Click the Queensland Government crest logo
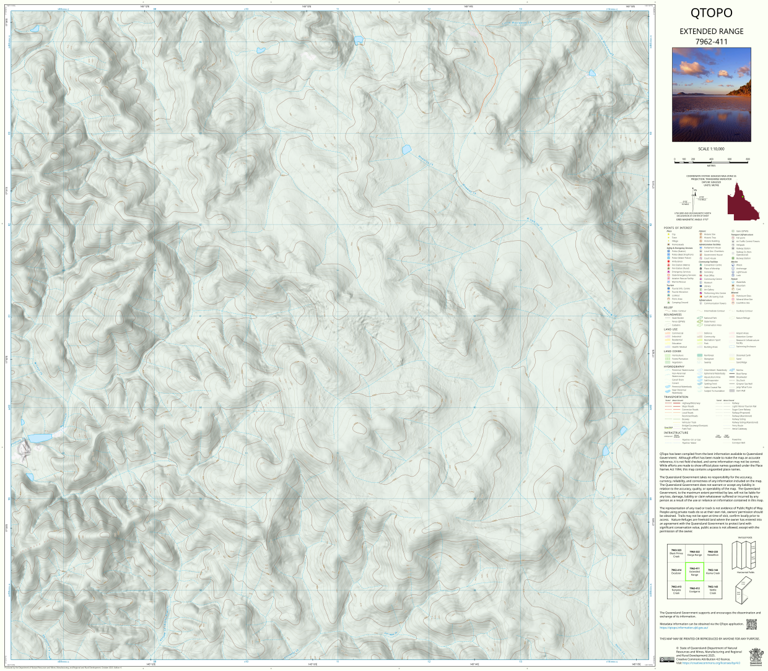 pyautogui.click(x=756, y=657)
